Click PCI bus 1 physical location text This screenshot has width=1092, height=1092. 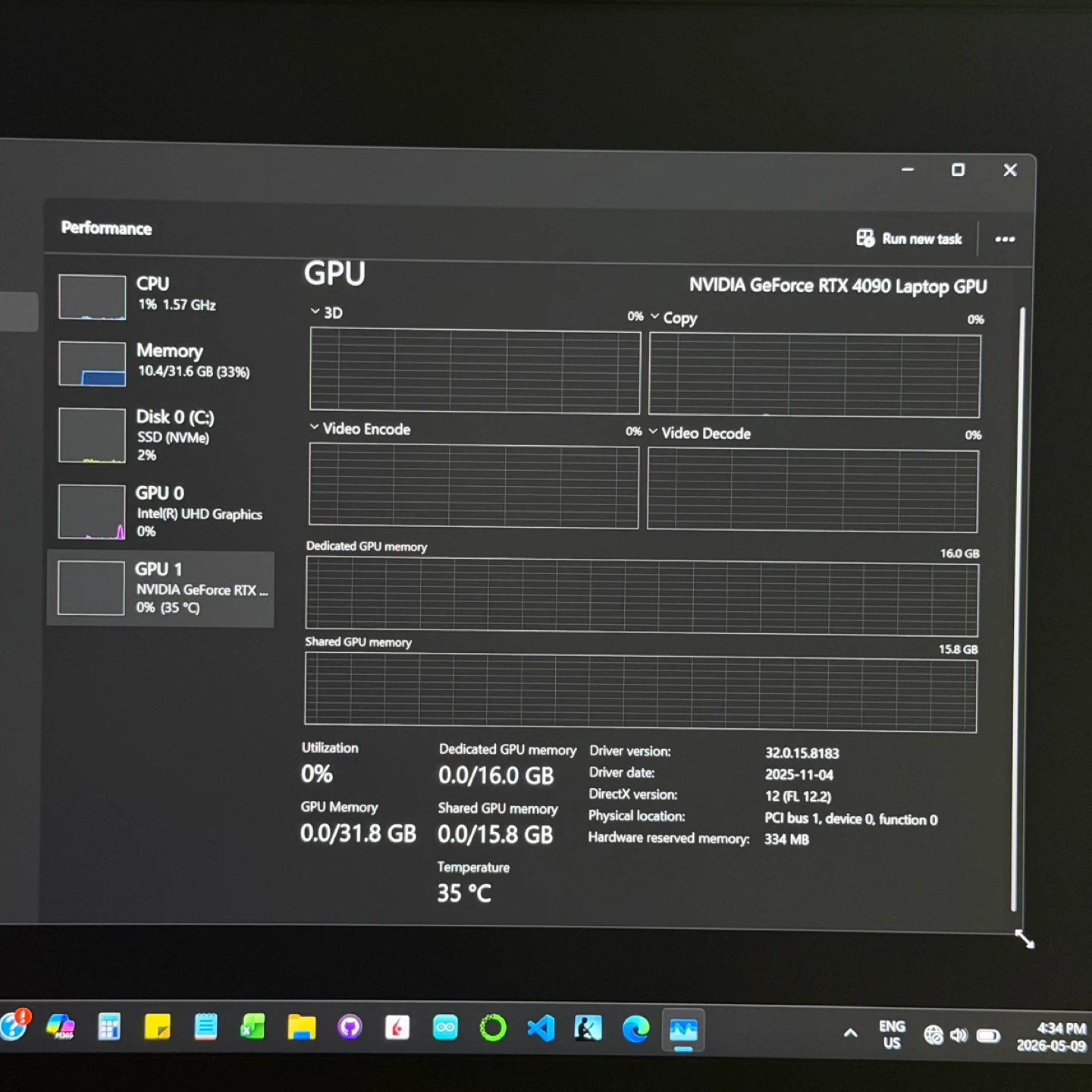[x=851, y=819]
